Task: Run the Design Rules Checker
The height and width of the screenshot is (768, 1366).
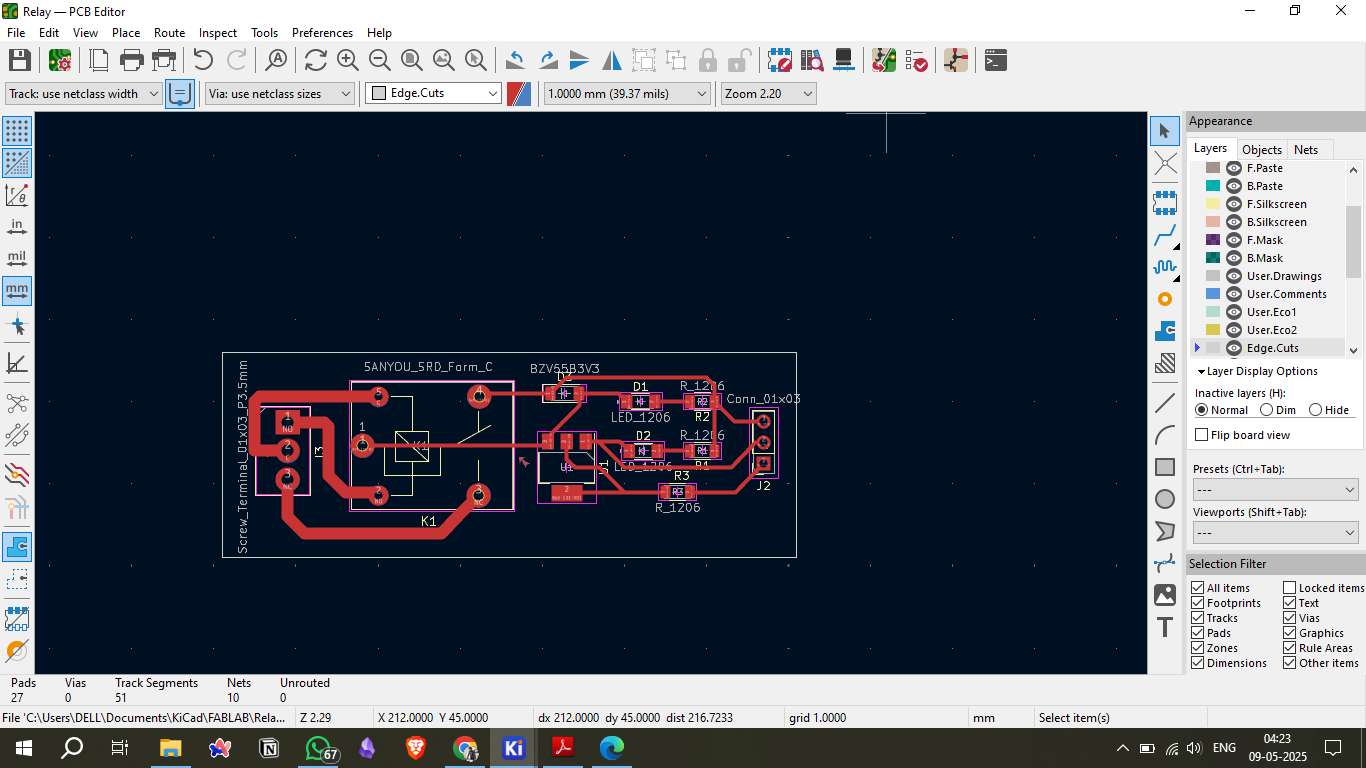Action: coord(916,60)
